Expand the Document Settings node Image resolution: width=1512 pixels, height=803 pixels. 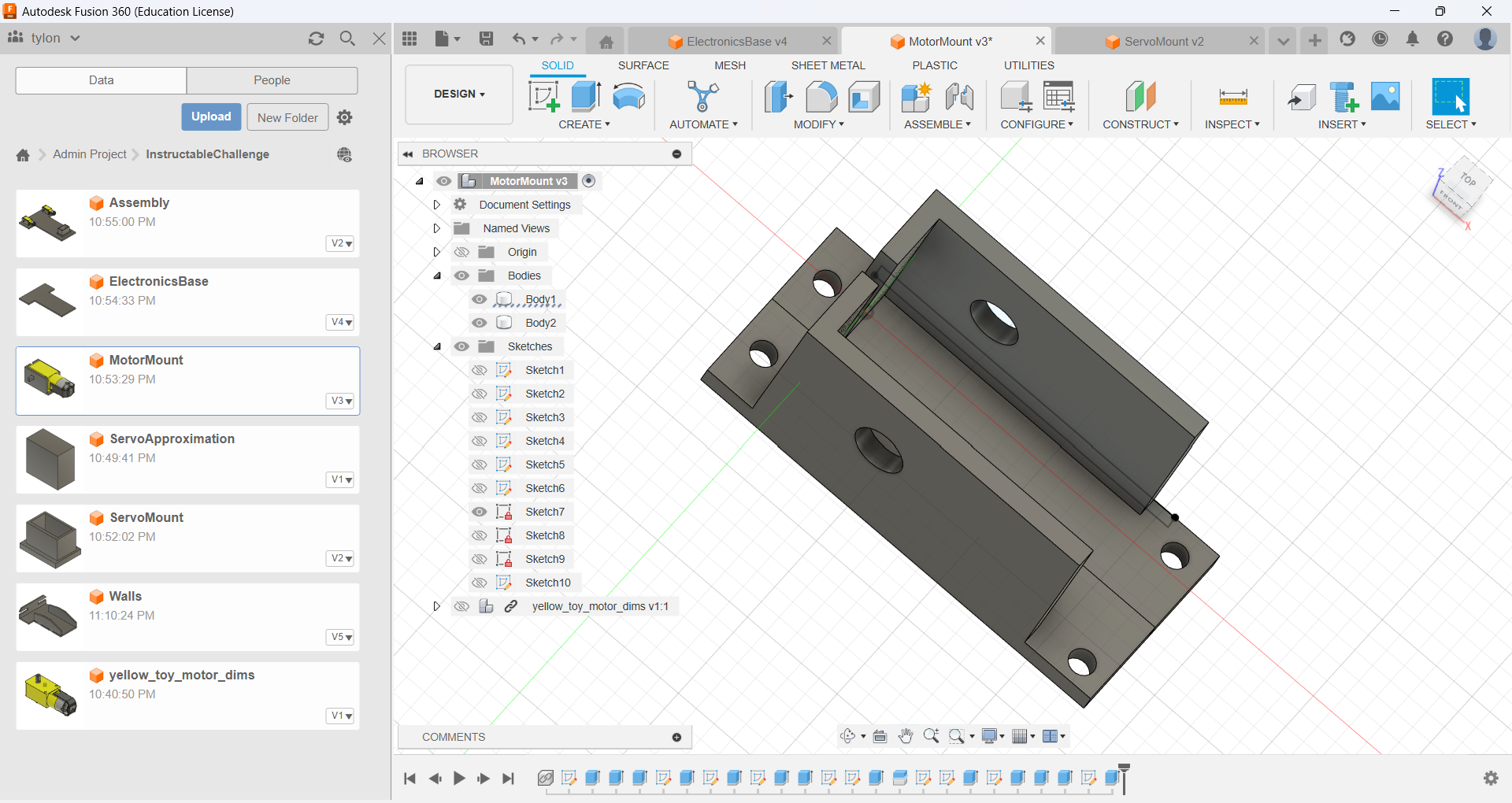point(436,205)
